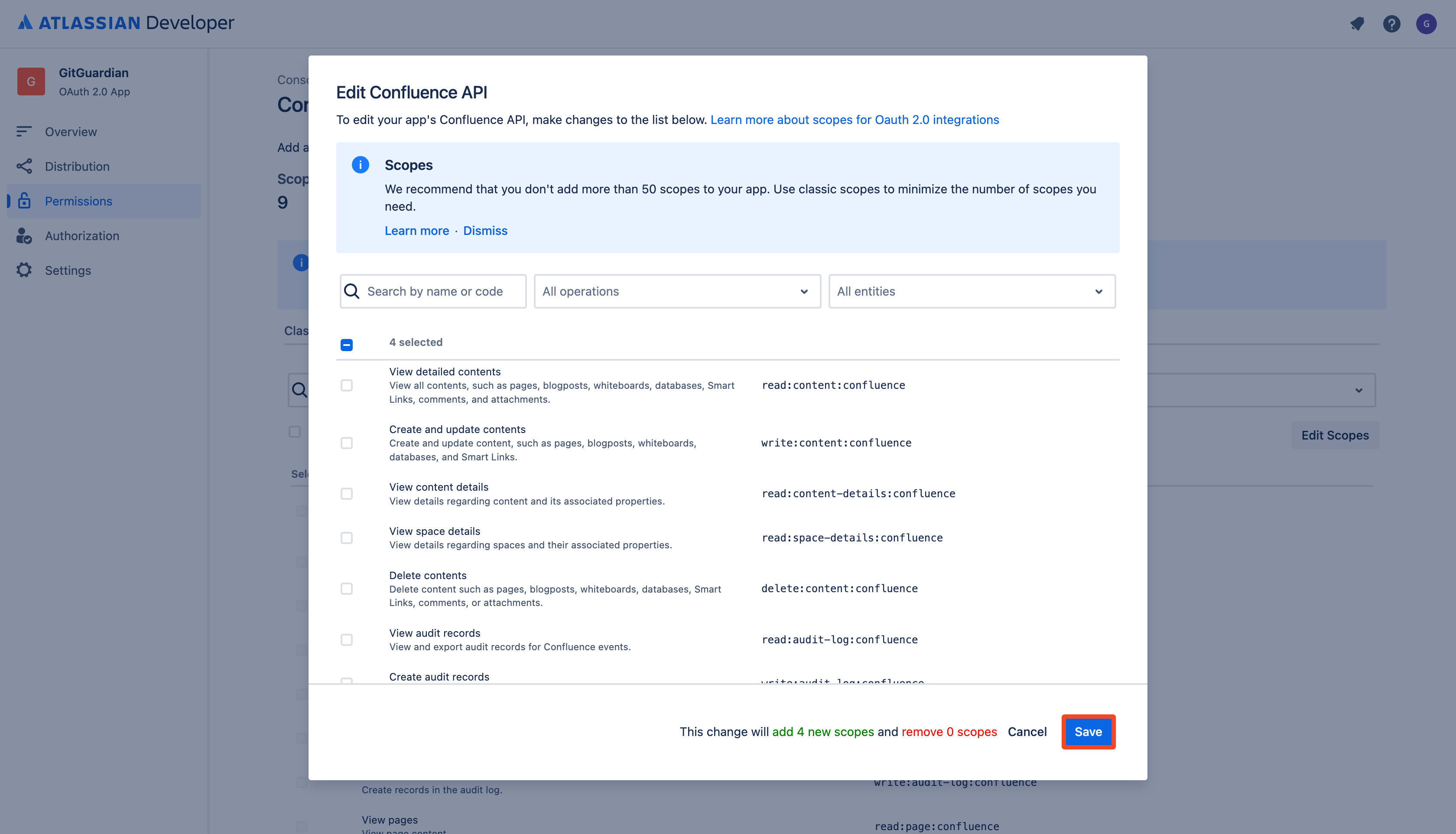Open the help question mark icon

1391,23
